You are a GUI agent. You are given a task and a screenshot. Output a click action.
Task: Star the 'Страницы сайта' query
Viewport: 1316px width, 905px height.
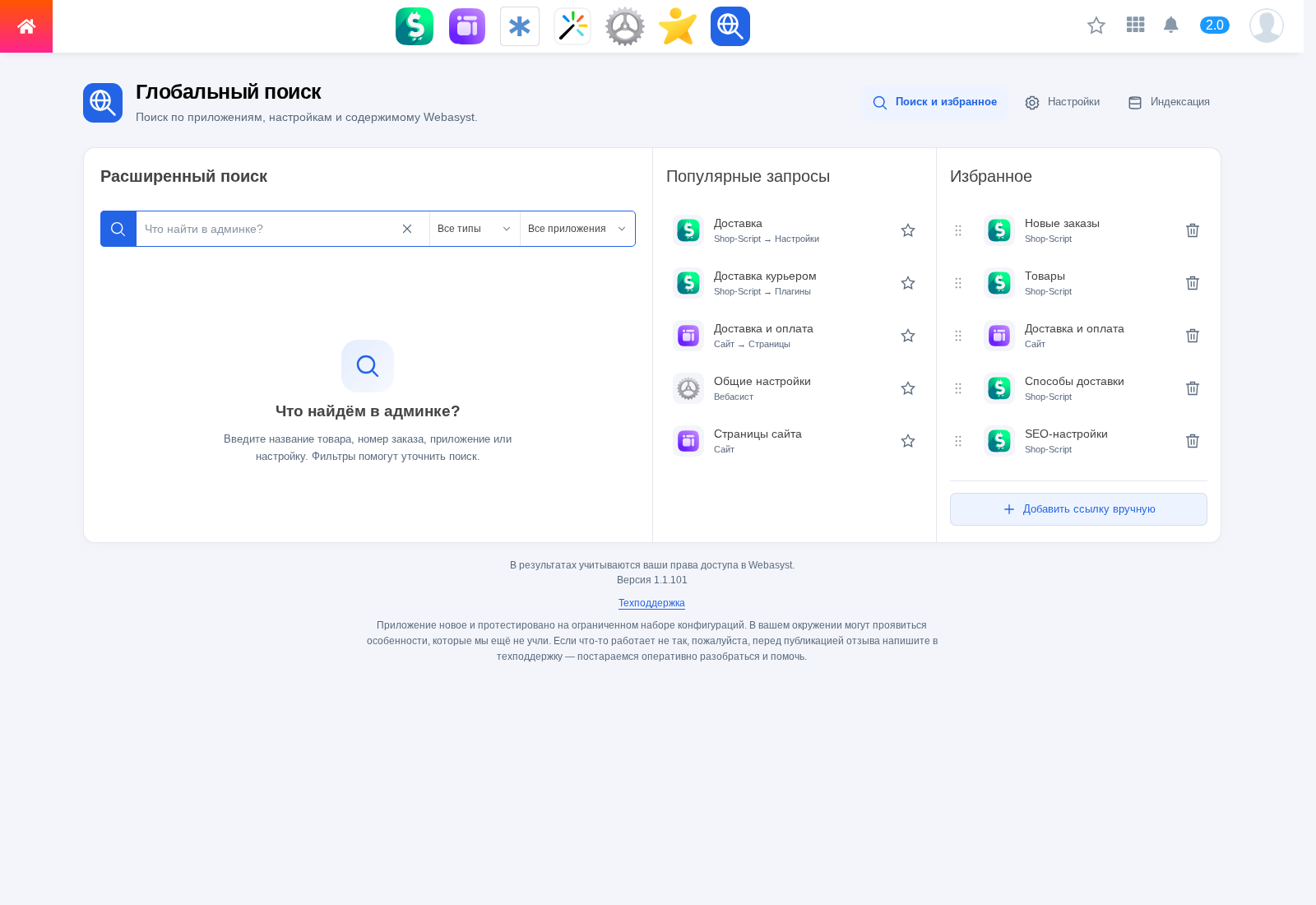(x=908, y=441)
